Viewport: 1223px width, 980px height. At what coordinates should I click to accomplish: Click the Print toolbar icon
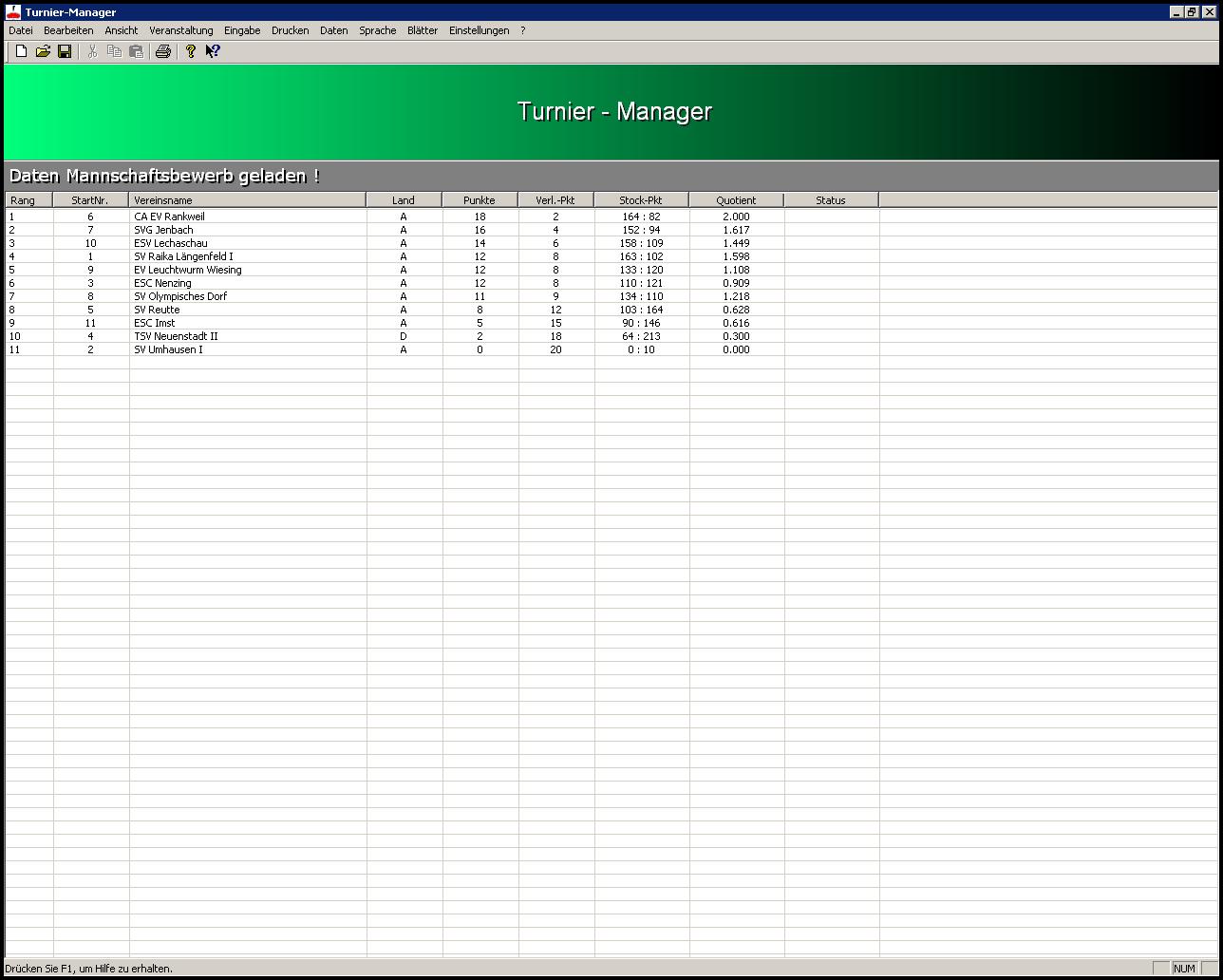click(x=162, y=51)
